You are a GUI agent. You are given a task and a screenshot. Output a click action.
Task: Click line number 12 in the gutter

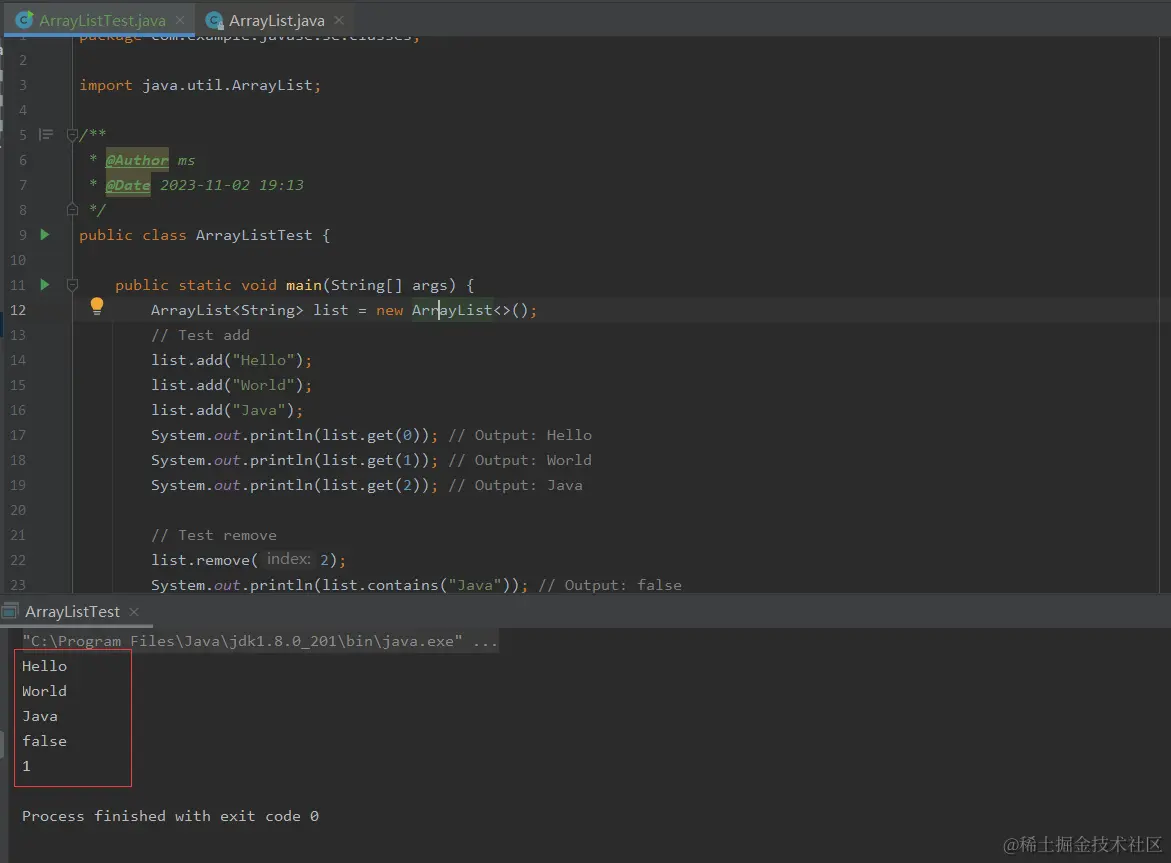[17, 310]
